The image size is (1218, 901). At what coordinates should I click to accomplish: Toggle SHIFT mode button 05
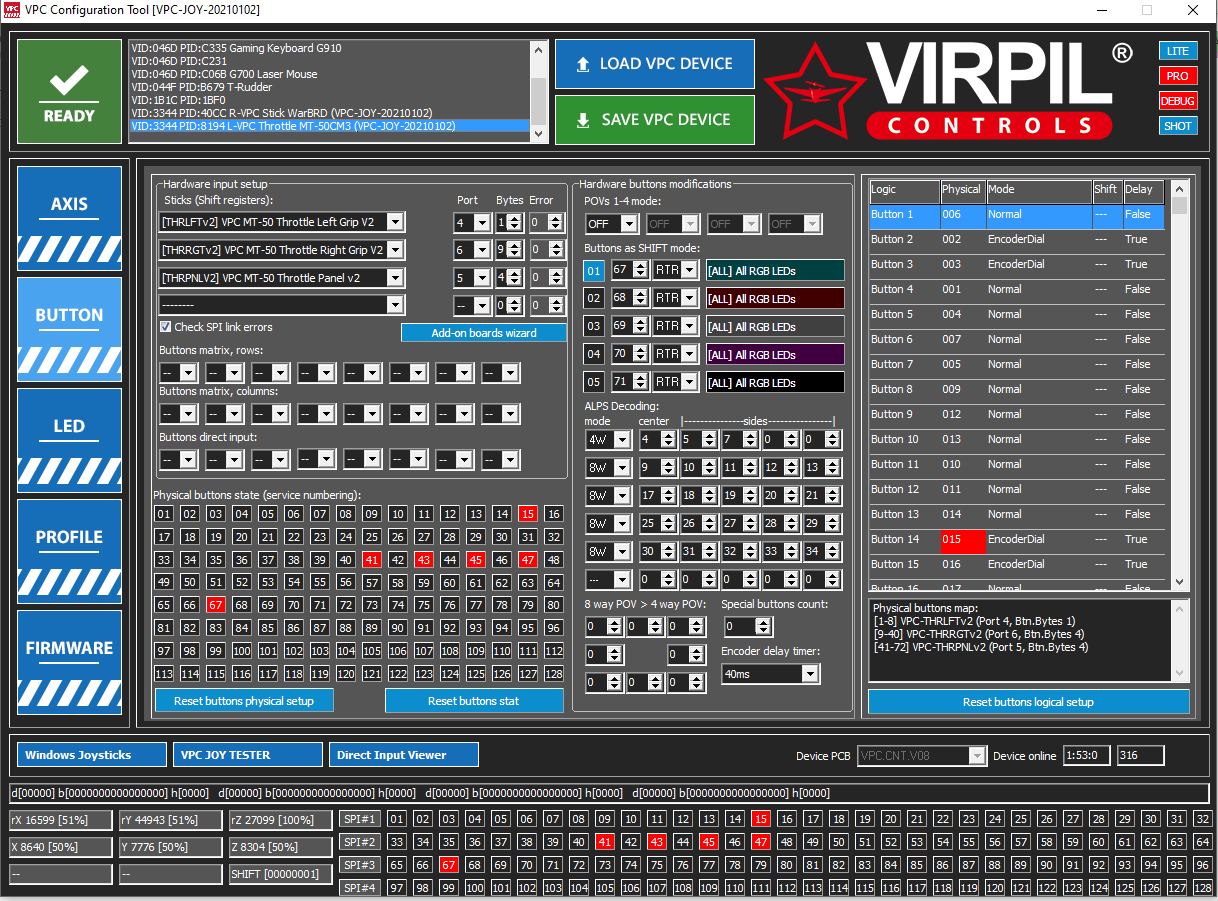click(594, 382)
